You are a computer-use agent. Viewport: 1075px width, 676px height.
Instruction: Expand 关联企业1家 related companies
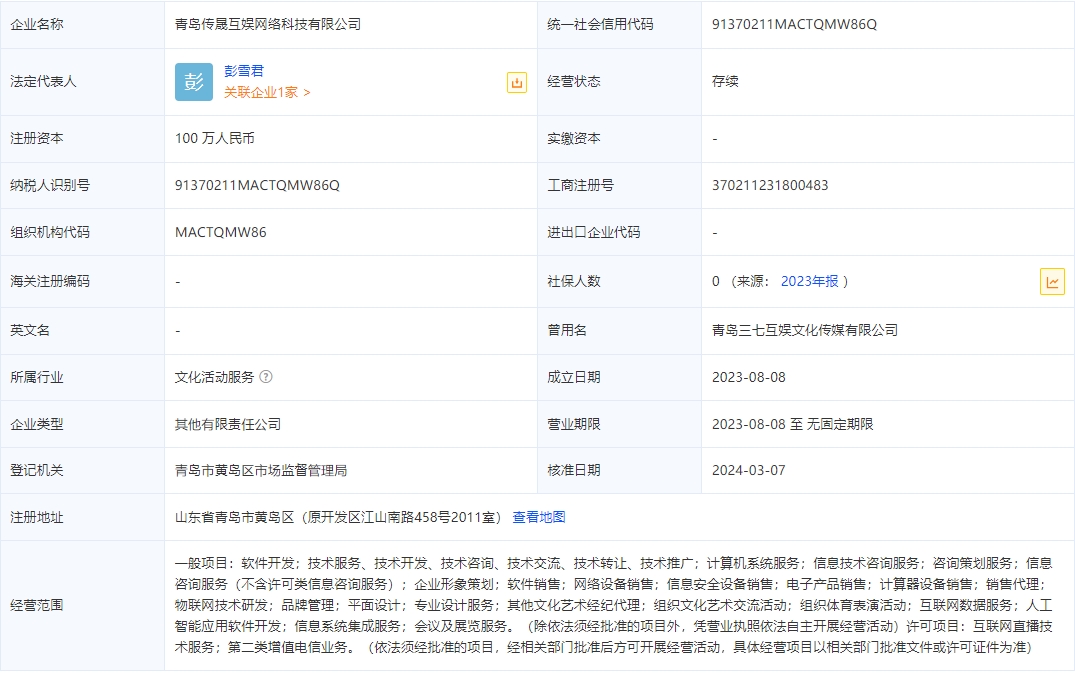267,92
